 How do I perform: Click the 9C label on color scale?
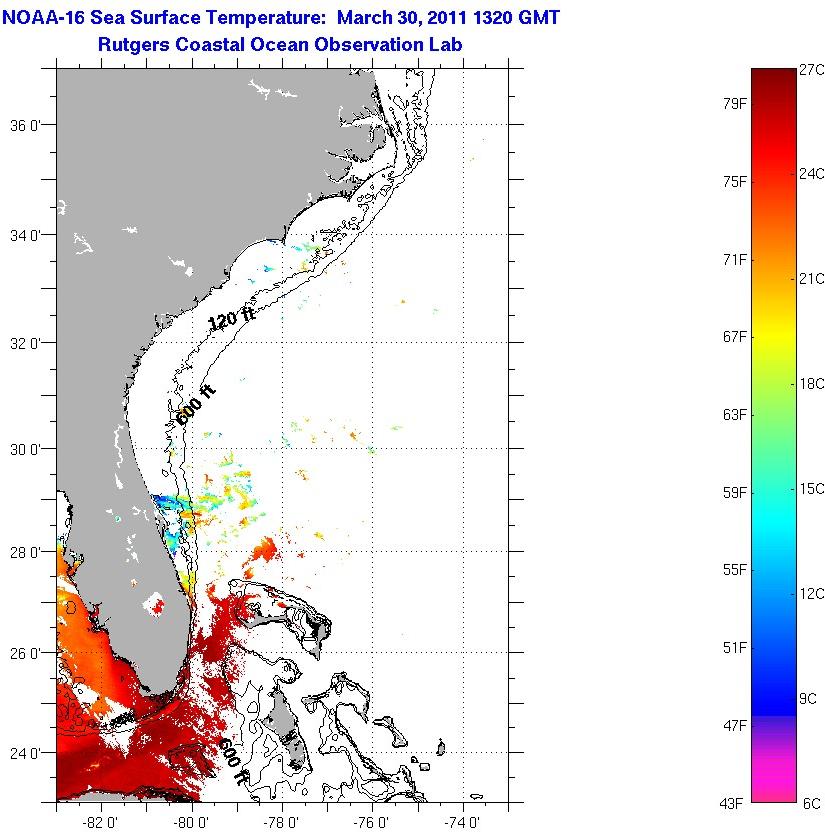click(808, 699)
